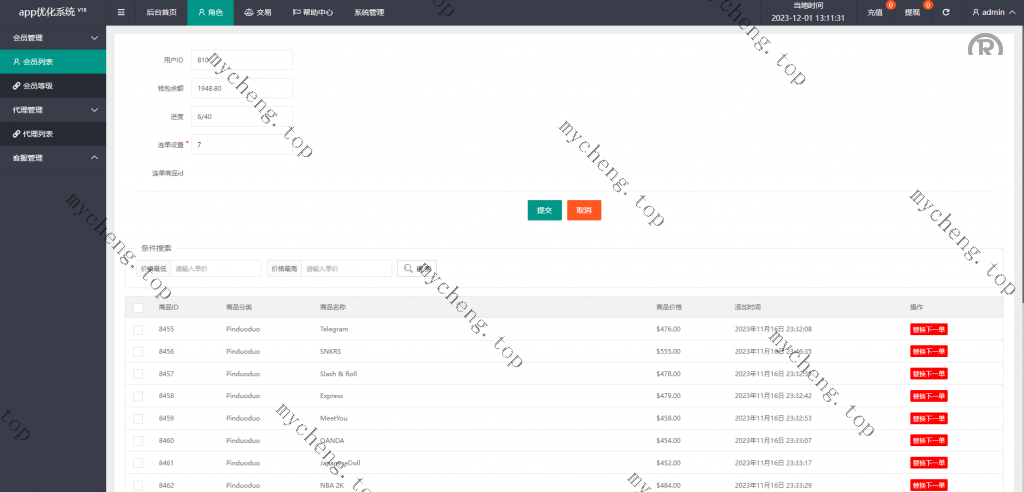The width and height of the screenshot is (1024, 492).
Task: Tick the checkbox for product 8455
Action: click(138, 329)
